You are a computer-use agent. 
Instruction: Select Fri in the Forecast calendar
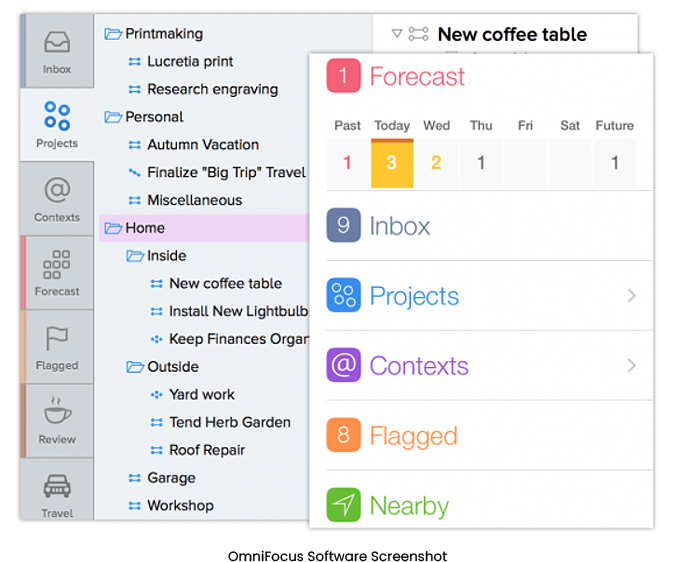[525, 163]
